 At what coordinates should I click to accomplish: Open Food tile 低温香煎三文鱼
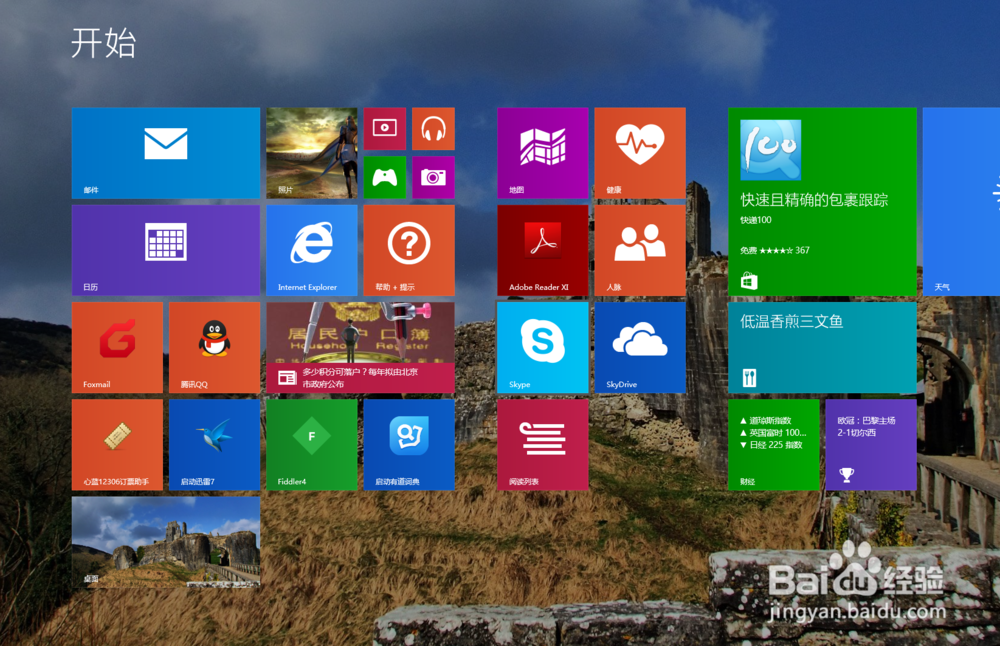(x=822, y=348)
